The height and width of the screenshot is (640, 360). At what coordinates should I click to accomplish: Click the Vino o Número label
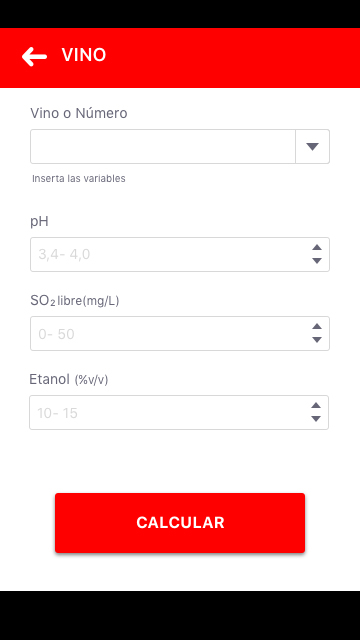[79, 113]
